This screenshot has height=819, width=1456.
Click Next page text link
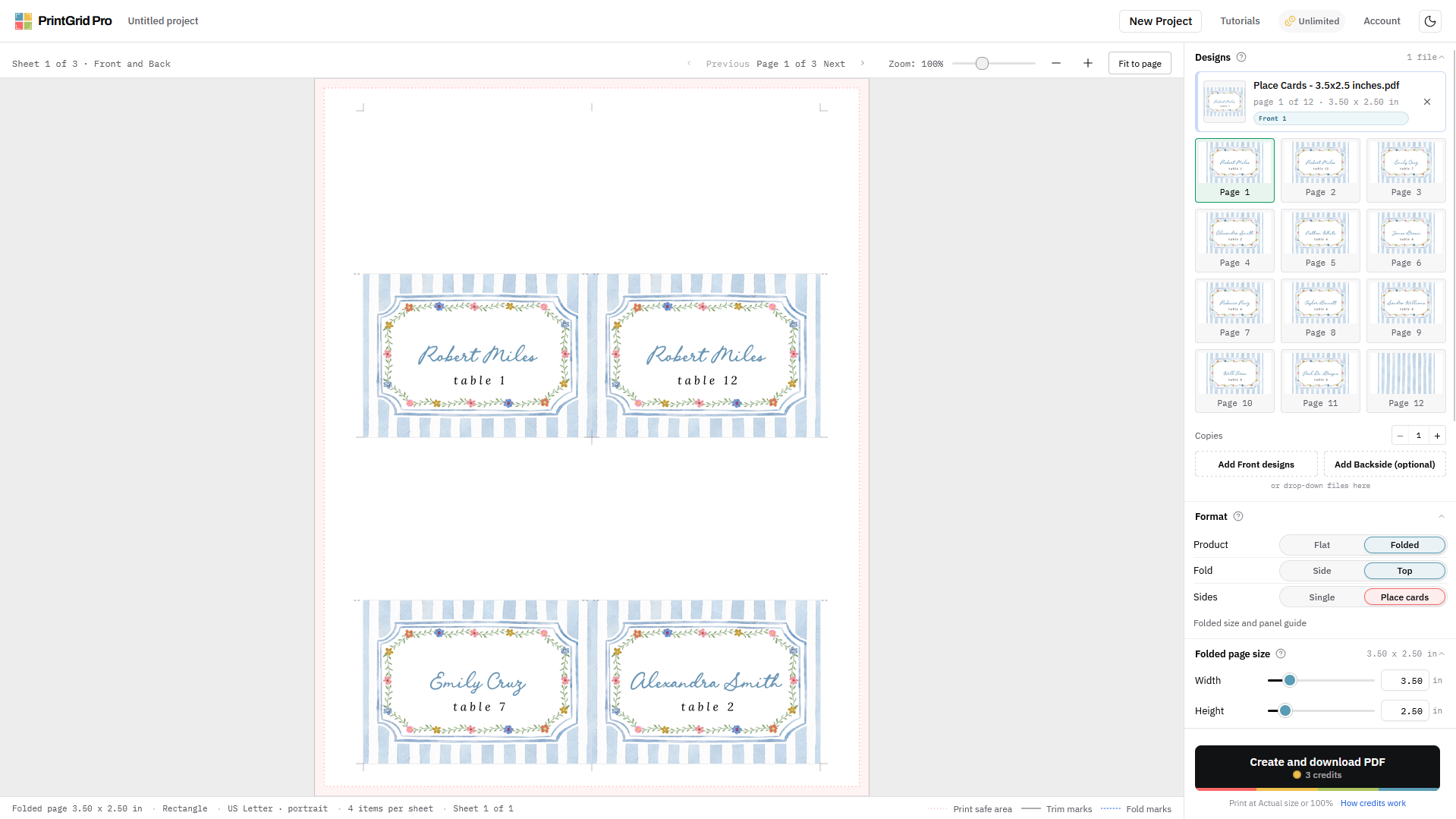pos(834,64)
